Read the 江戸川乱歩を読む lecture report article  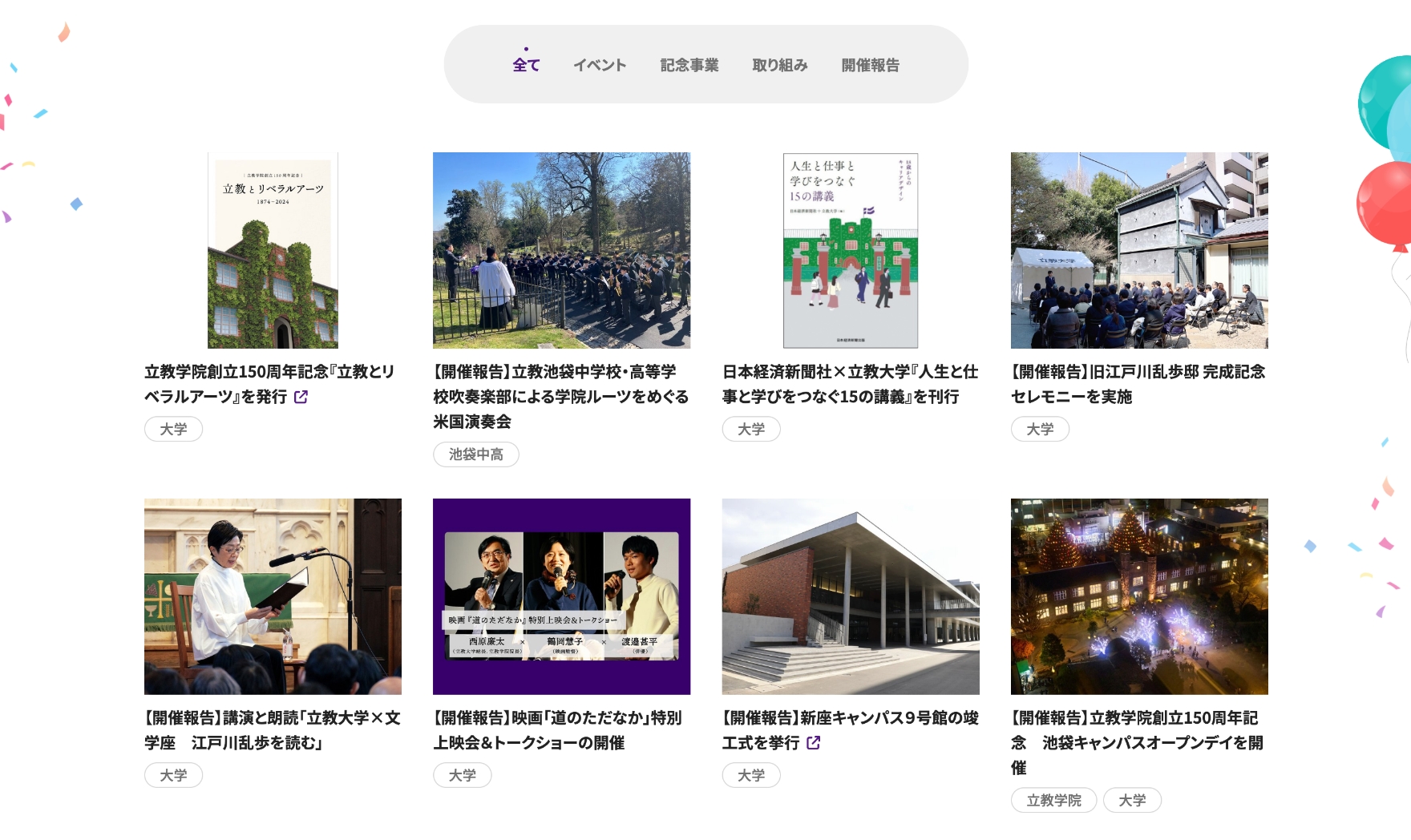272,730
